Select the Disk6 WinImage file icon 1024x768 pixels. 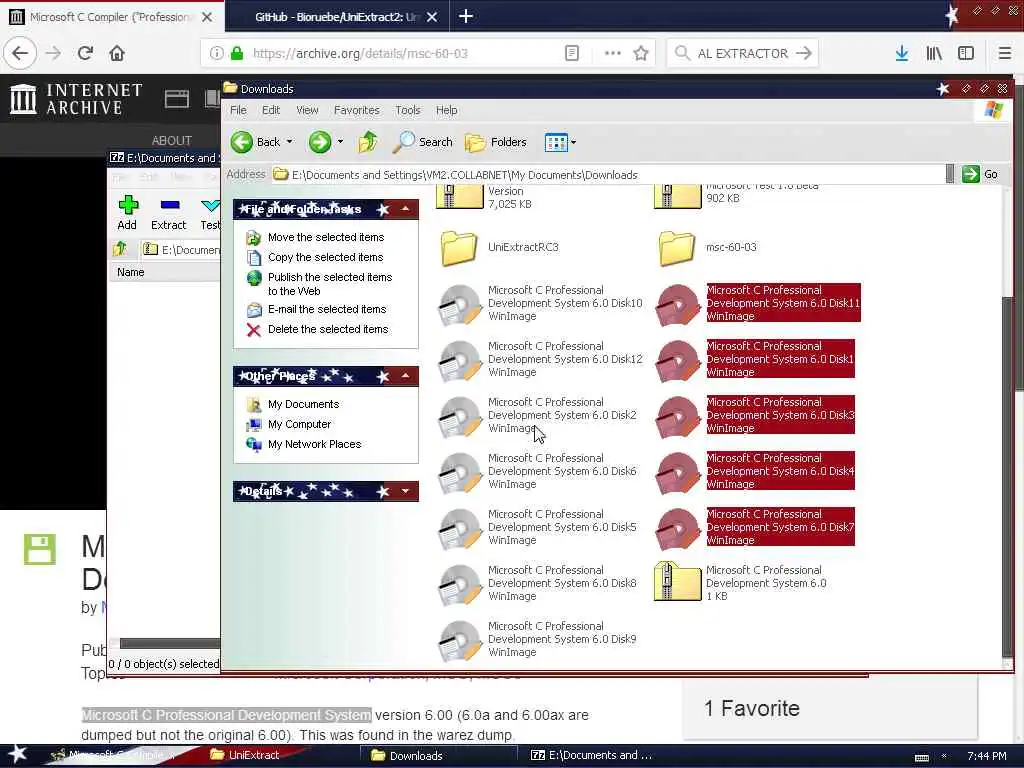tap(460, 473)
